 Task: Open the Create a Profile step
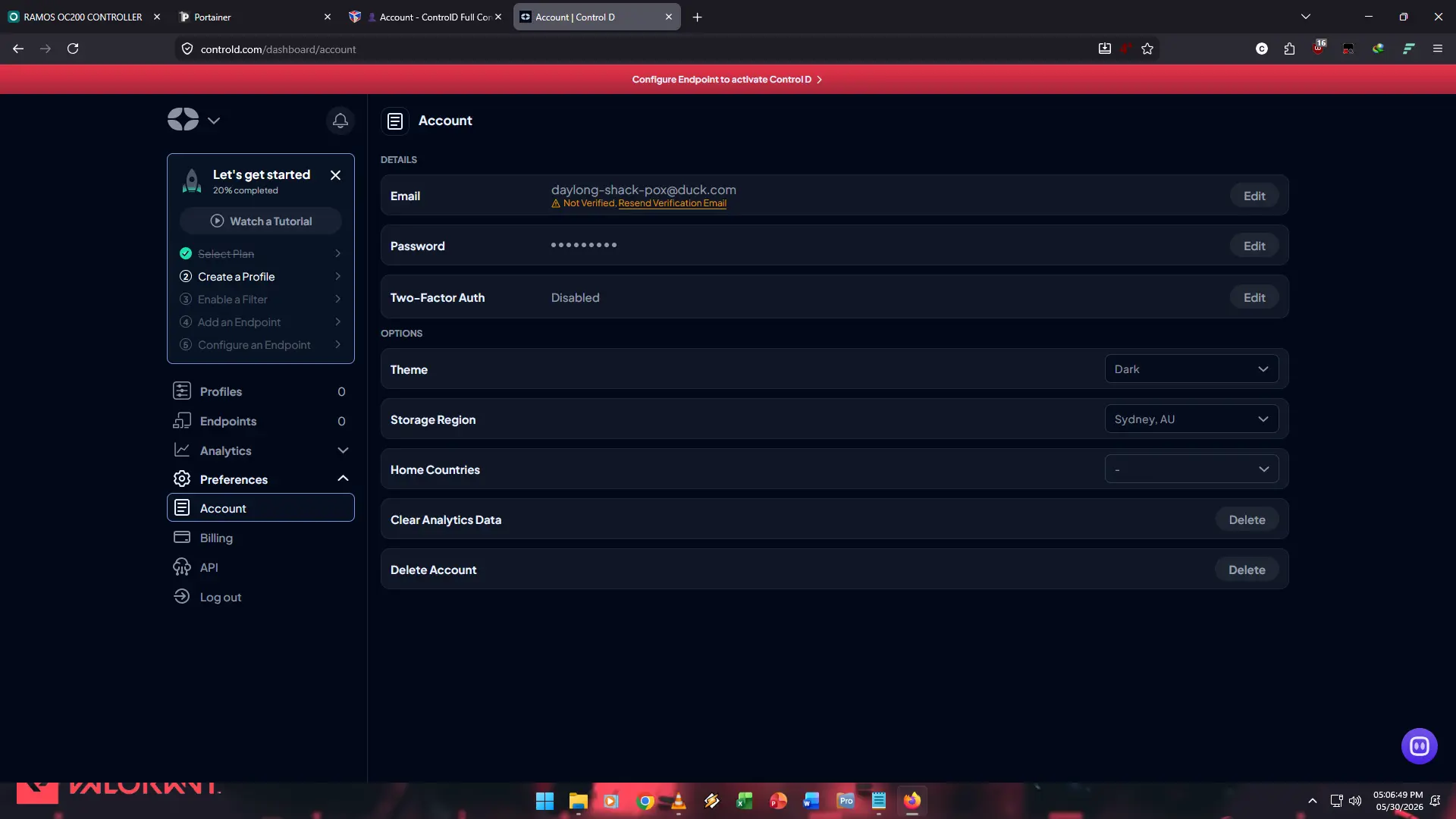261,277
